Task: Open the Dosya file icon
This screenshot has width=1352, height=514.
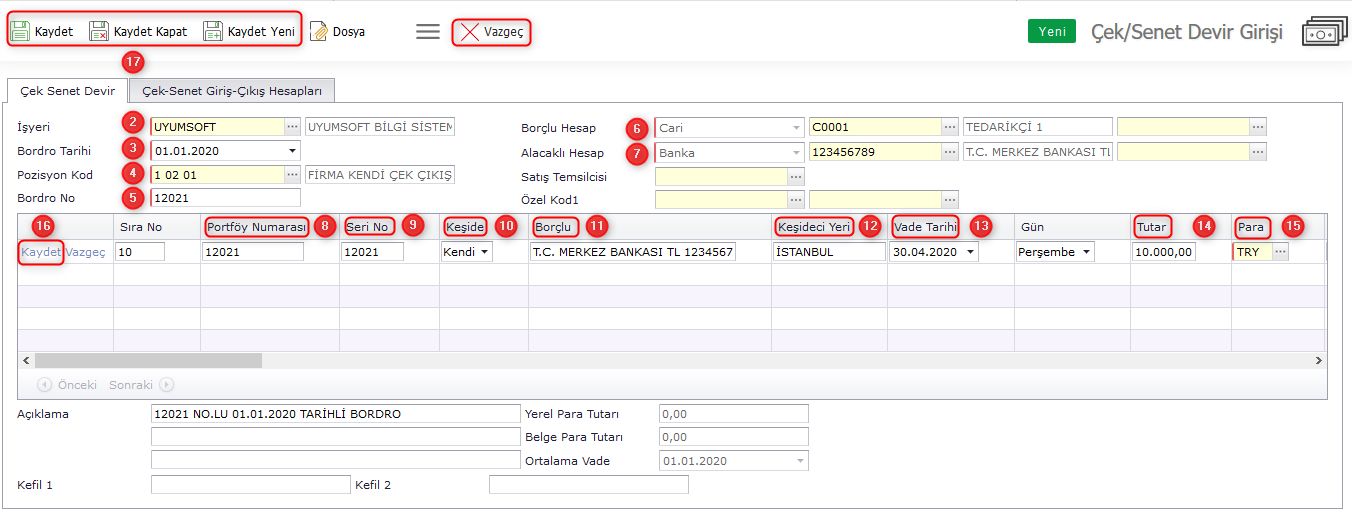Action: pyautogui.click(x=319, y=32)
